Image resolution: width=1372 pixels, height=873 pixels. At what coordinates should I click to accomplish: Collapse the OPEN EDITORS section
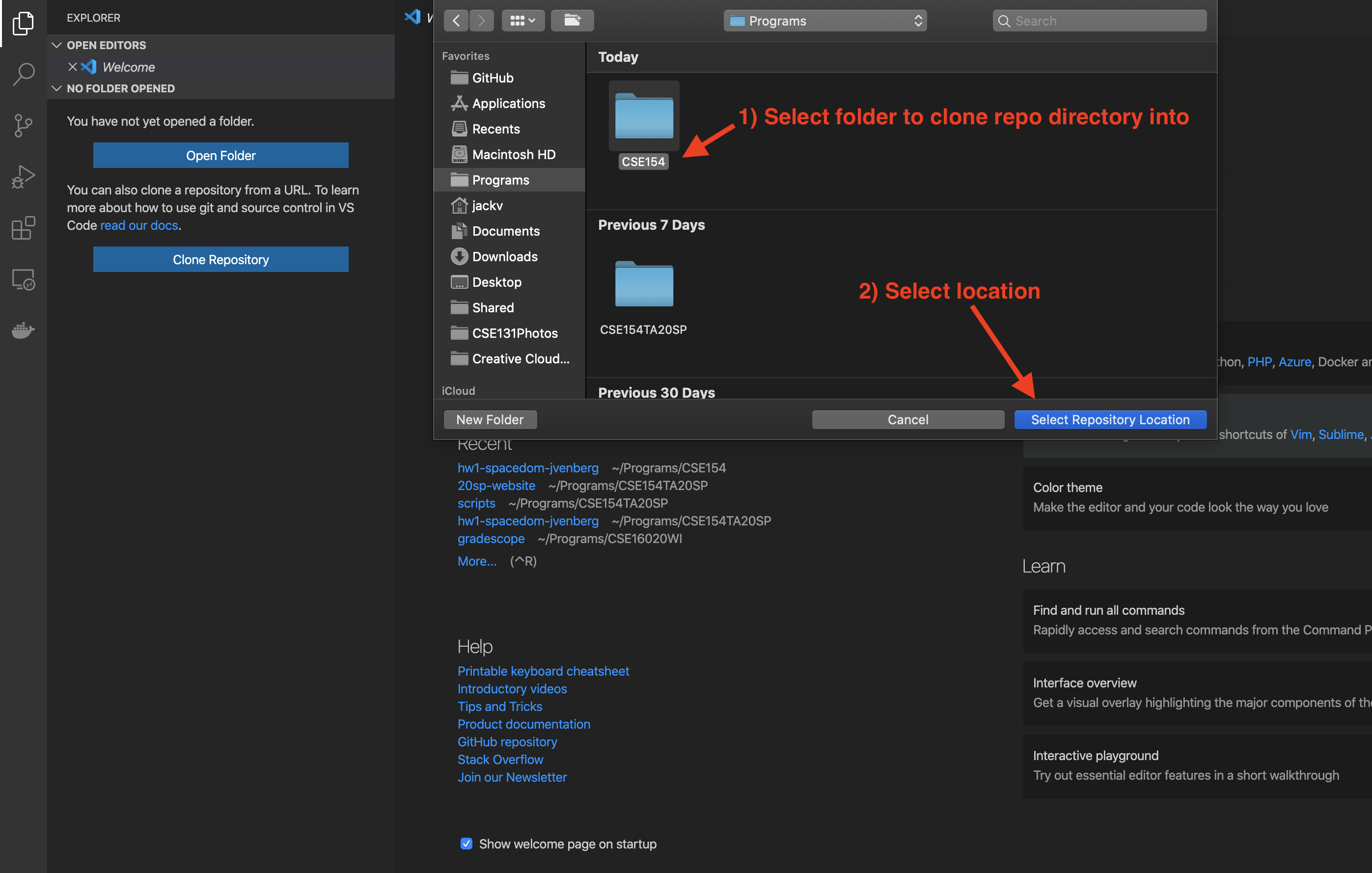click(x=57, y=45)
